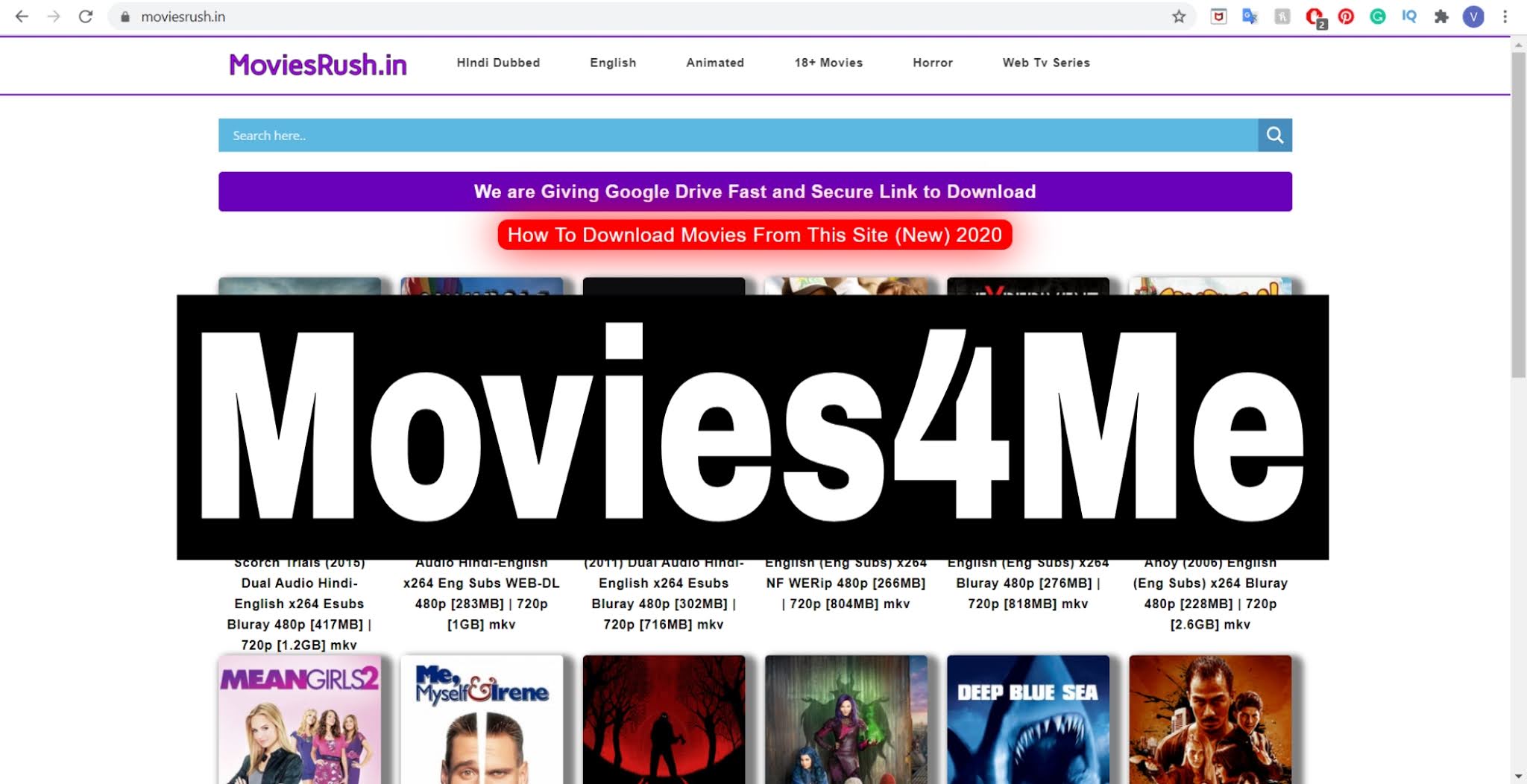The image size is (1527, 784).
Task: Open the Google Translate extension
Action: tap(1250, 16)
